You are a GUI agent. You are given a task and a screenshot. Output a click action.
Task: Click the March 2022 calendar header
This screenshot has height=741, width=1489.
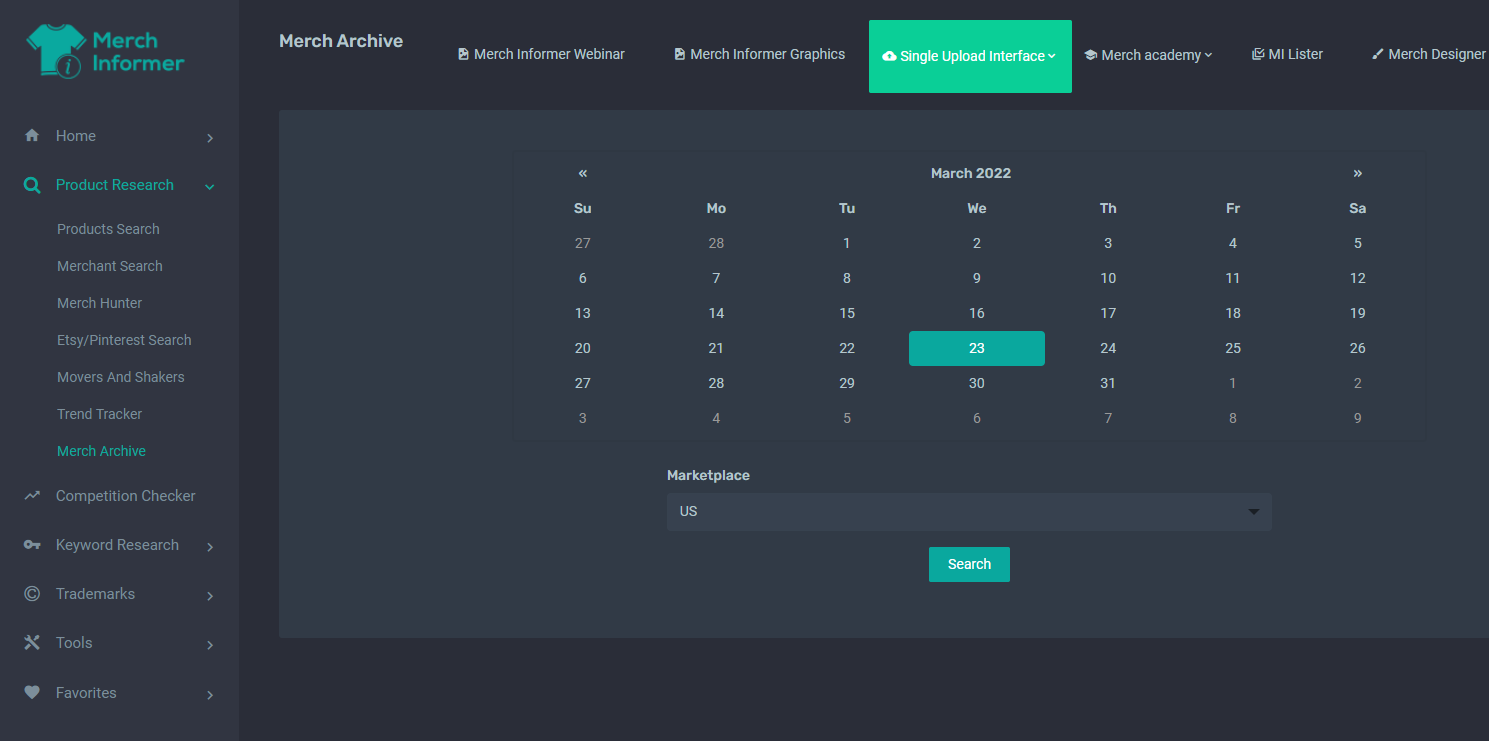[971, 173]
